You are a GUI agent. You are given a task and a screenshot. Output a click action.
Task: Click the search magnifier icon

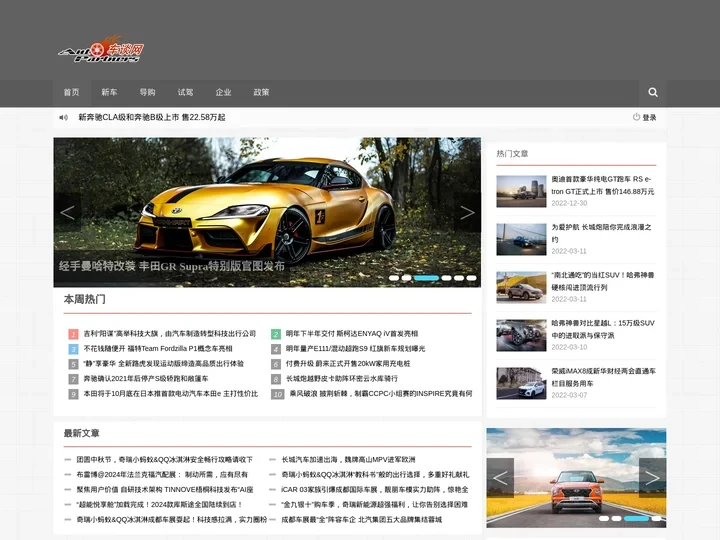click(652, 92)
